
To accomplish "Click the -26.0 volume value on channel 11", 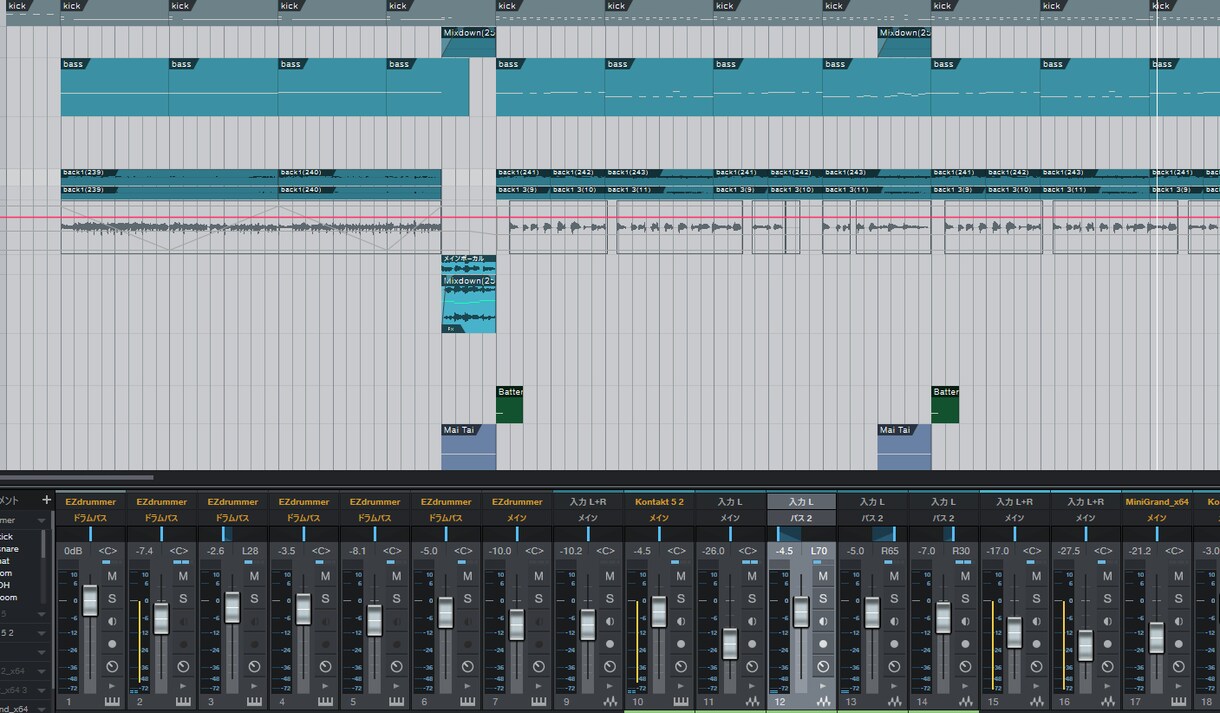I will click(714, 551).
